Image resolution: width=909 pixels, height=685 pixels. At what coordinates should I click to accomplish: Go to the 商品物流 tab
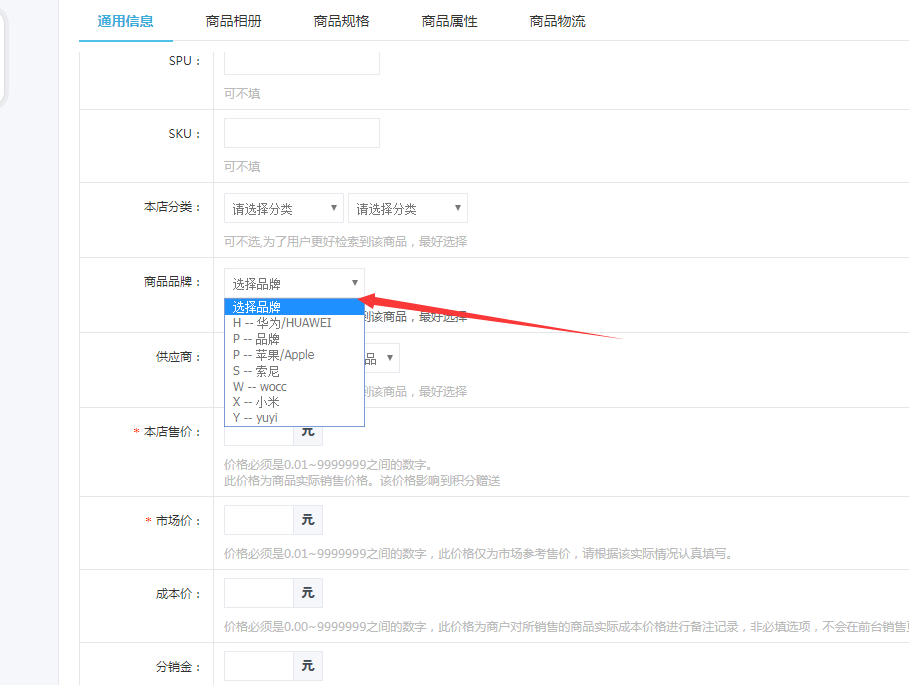(557, 21)
